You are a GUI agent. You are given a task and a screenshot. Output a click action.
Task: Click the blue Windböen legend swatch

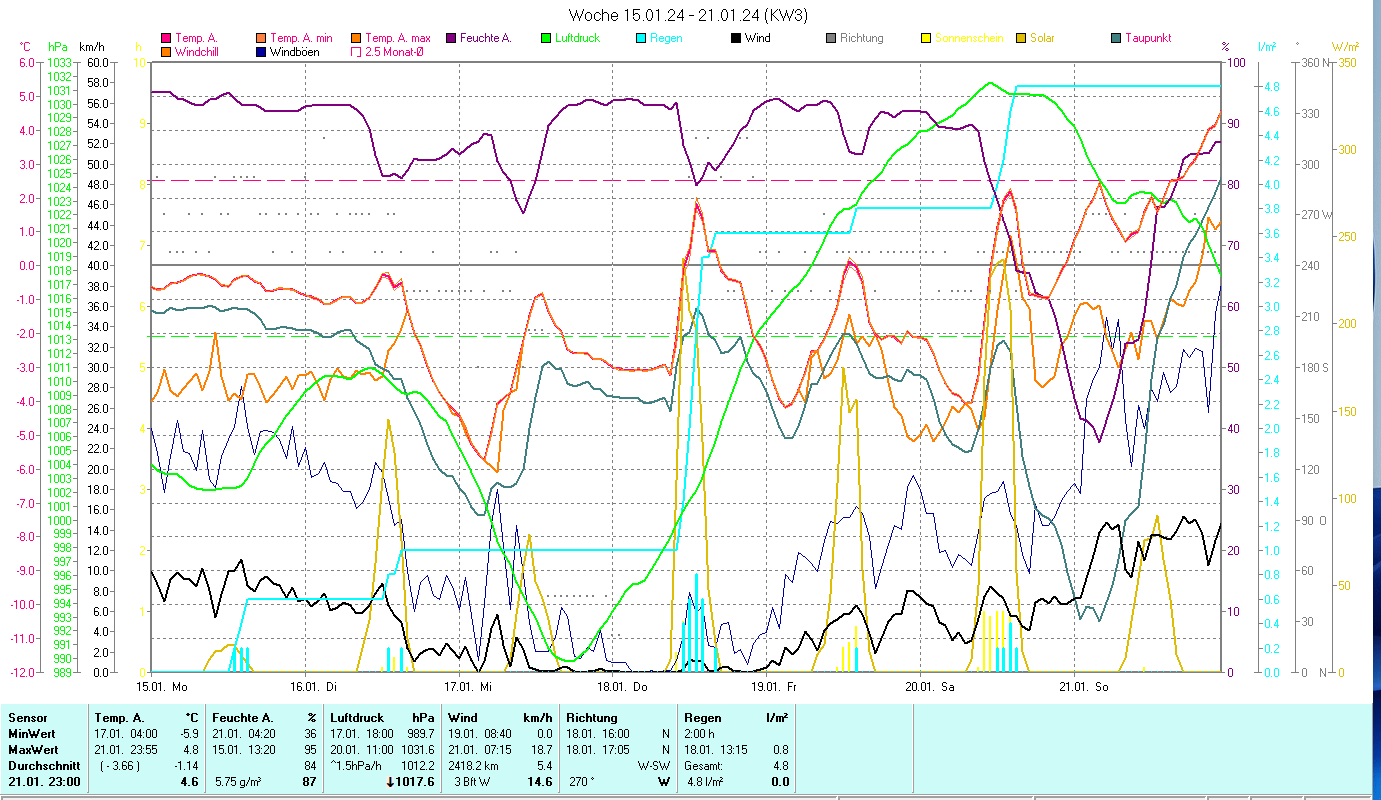pos(260,51)
